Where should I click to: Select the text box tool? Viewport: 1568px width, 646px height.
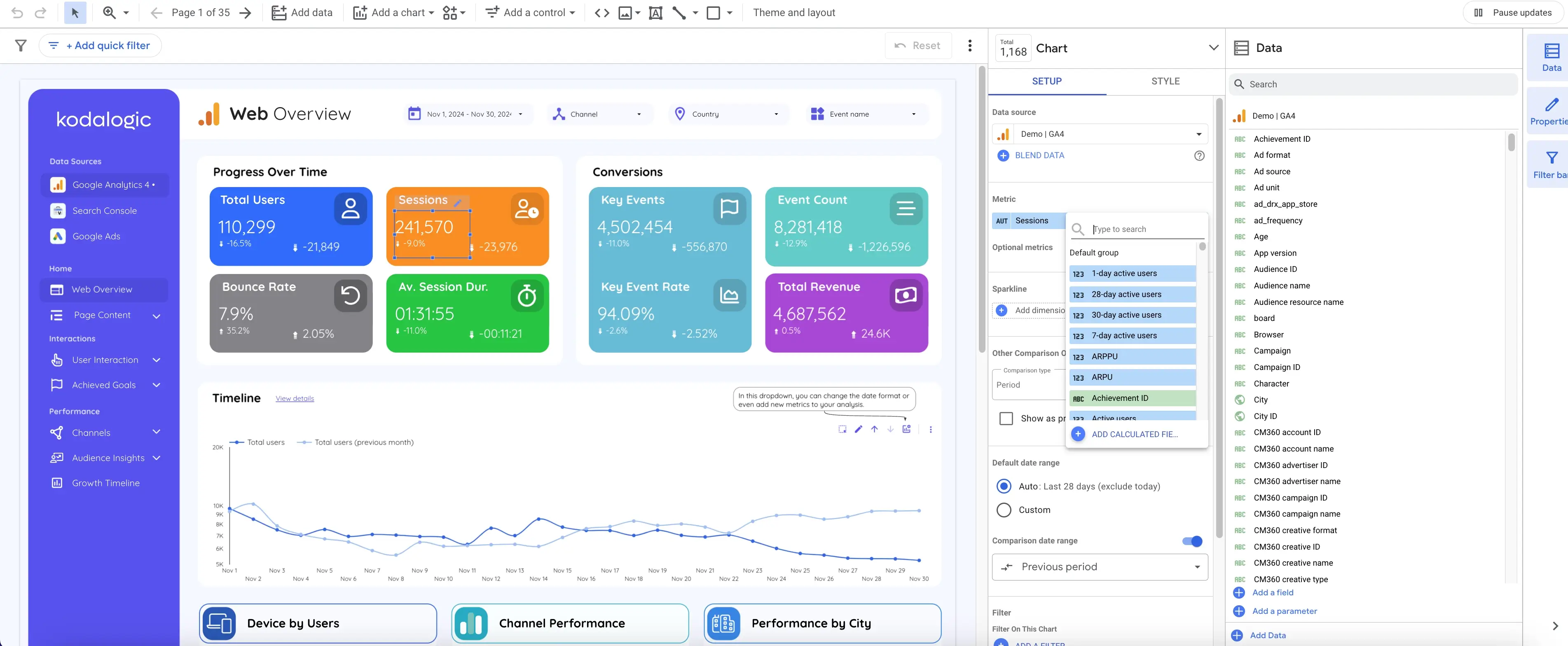point(655,13)
